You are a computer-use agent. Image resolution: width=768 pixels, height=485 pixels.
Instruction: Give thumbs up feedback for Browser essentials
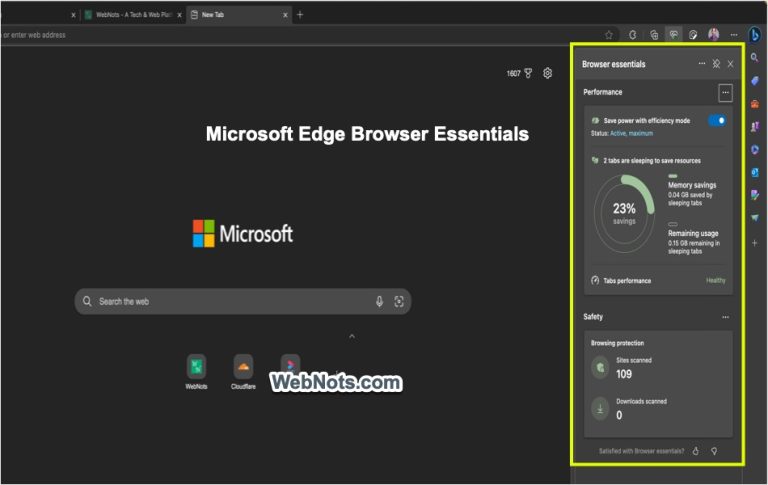point(696,451)
